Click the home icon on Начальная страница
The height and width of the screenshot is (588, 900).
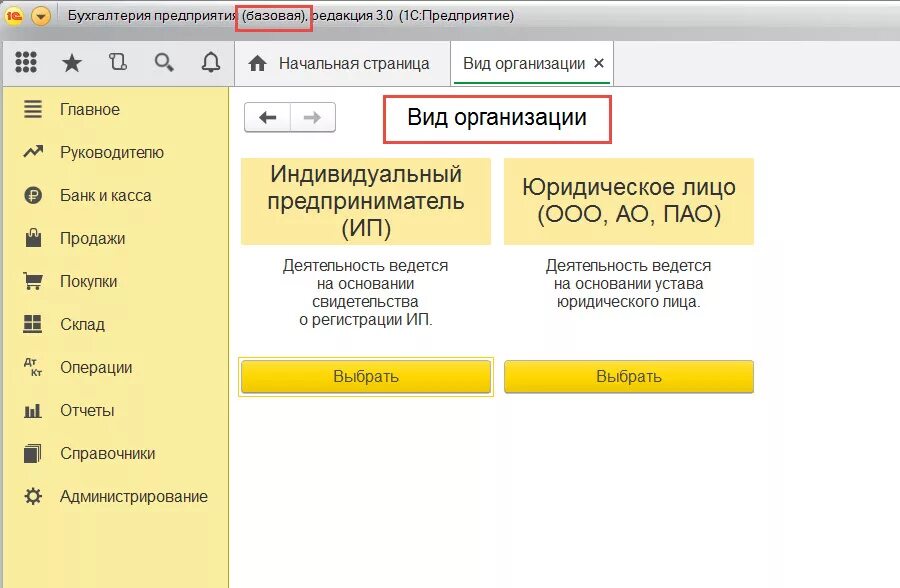[257, 63]
